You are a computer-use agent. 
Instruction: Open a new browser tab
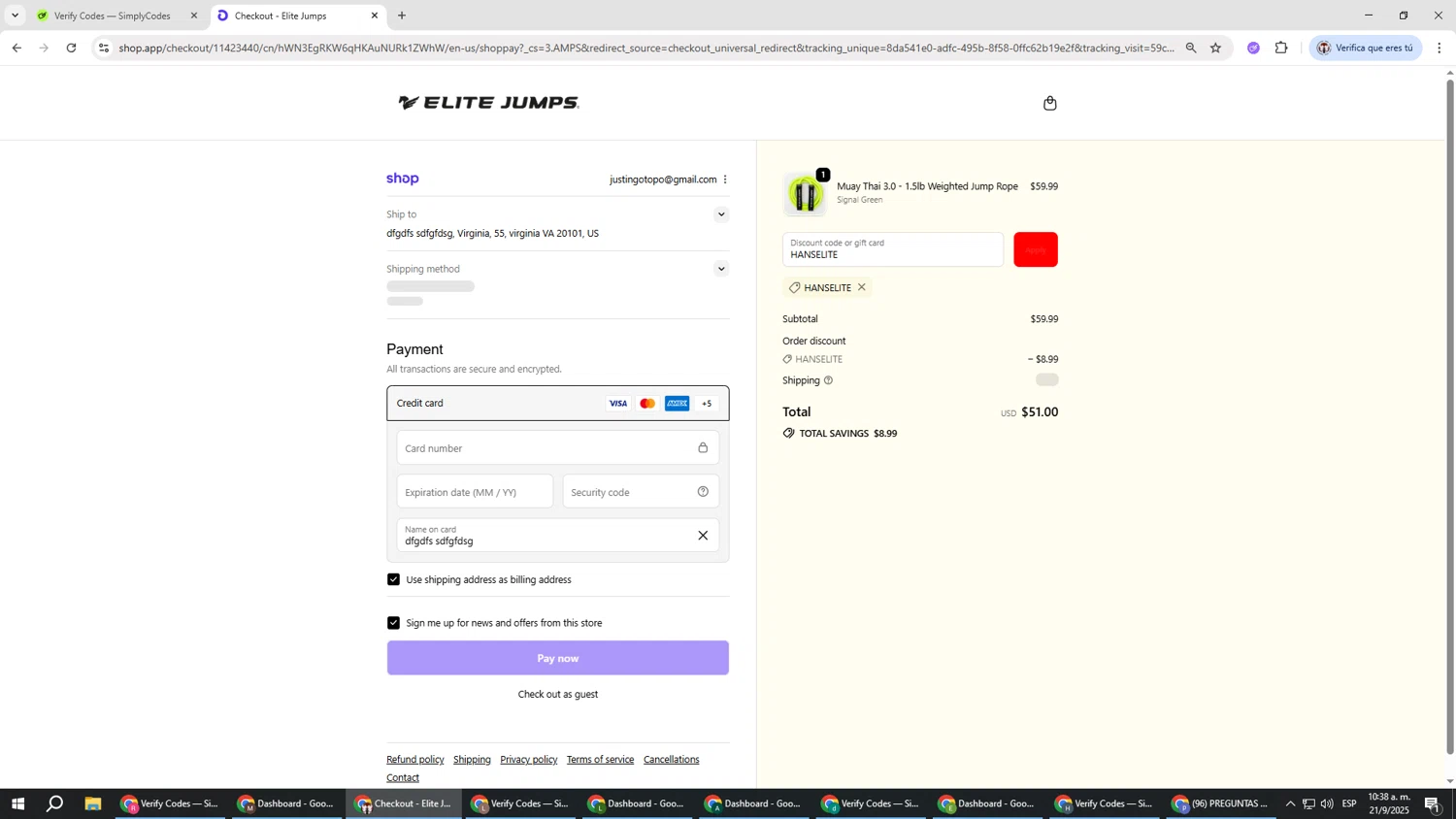point(402,16)
